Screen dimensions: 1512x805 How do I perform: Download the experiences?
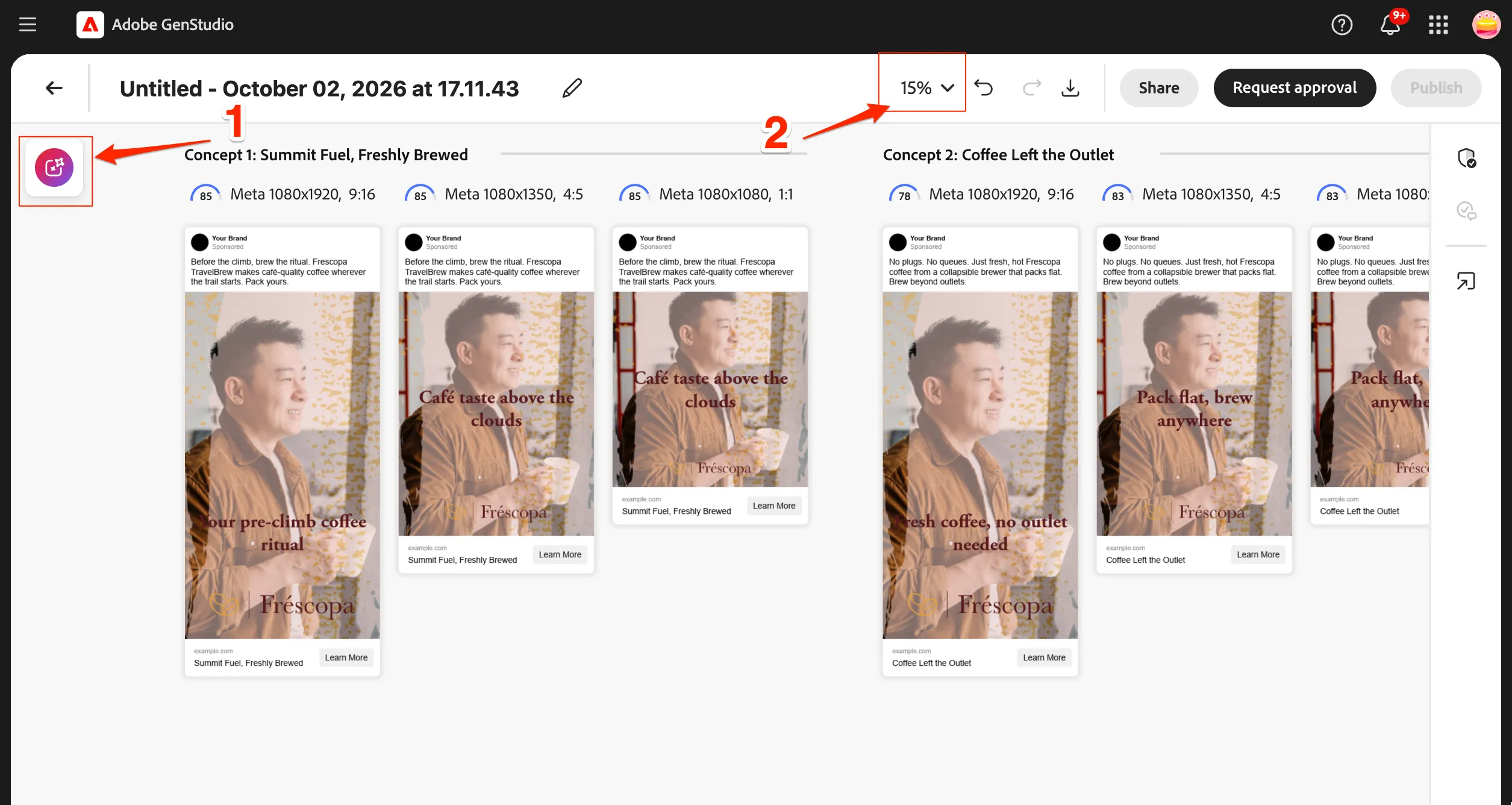1070,88
